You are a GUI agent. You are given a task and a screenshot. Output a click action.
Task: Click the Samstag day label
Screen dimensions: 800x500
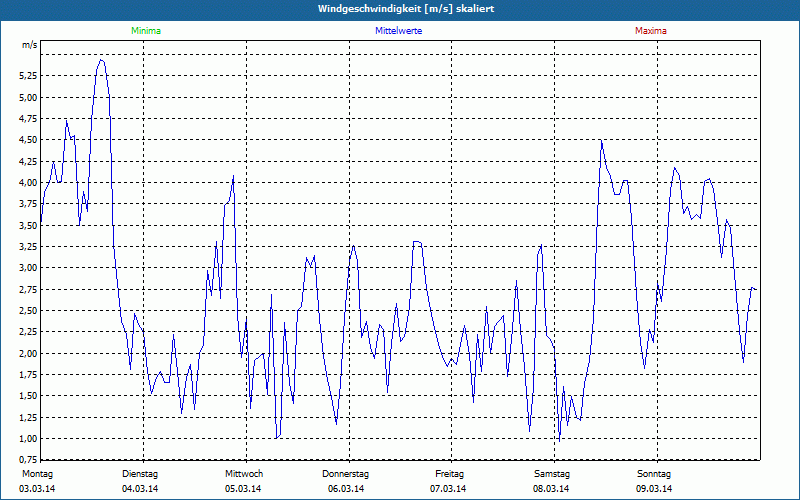tap(552, 473)
